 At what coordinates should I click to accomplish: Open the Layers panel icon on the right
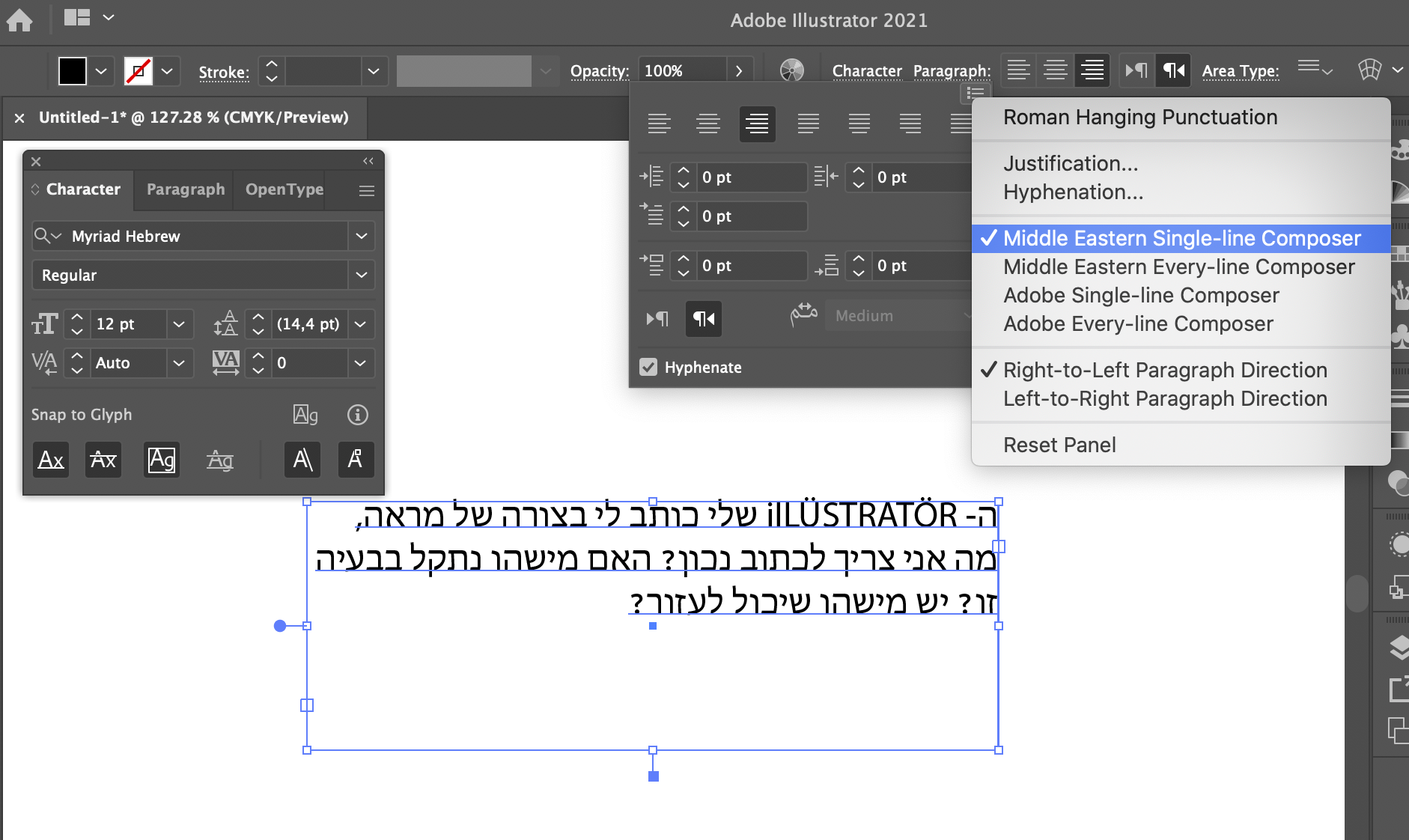click(x=1399, y=648)
